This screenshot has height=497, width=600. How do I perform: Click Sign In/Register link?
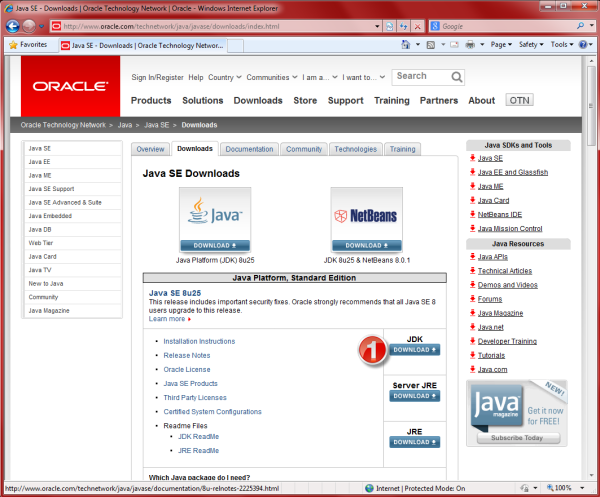pos(157,77)
